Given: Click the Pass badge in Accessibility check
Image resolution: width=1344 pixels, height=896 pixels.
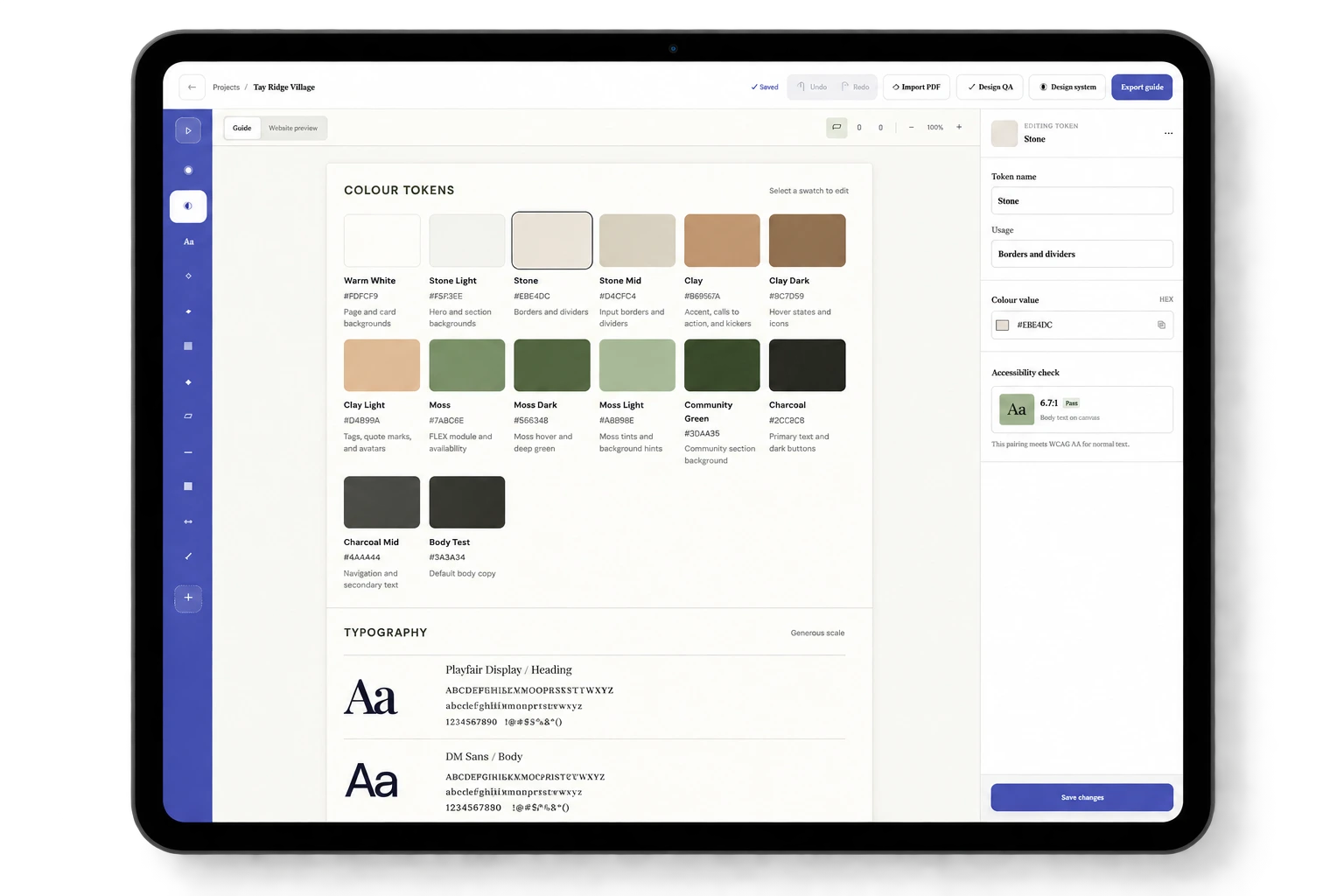Looking at the screenshot, I should [1072, 403].
